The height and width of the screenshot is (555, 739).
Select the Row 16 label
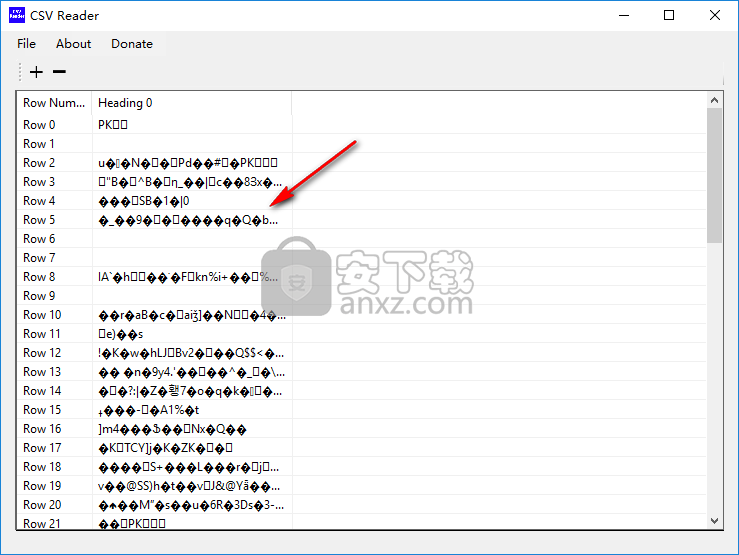(42, 429)
